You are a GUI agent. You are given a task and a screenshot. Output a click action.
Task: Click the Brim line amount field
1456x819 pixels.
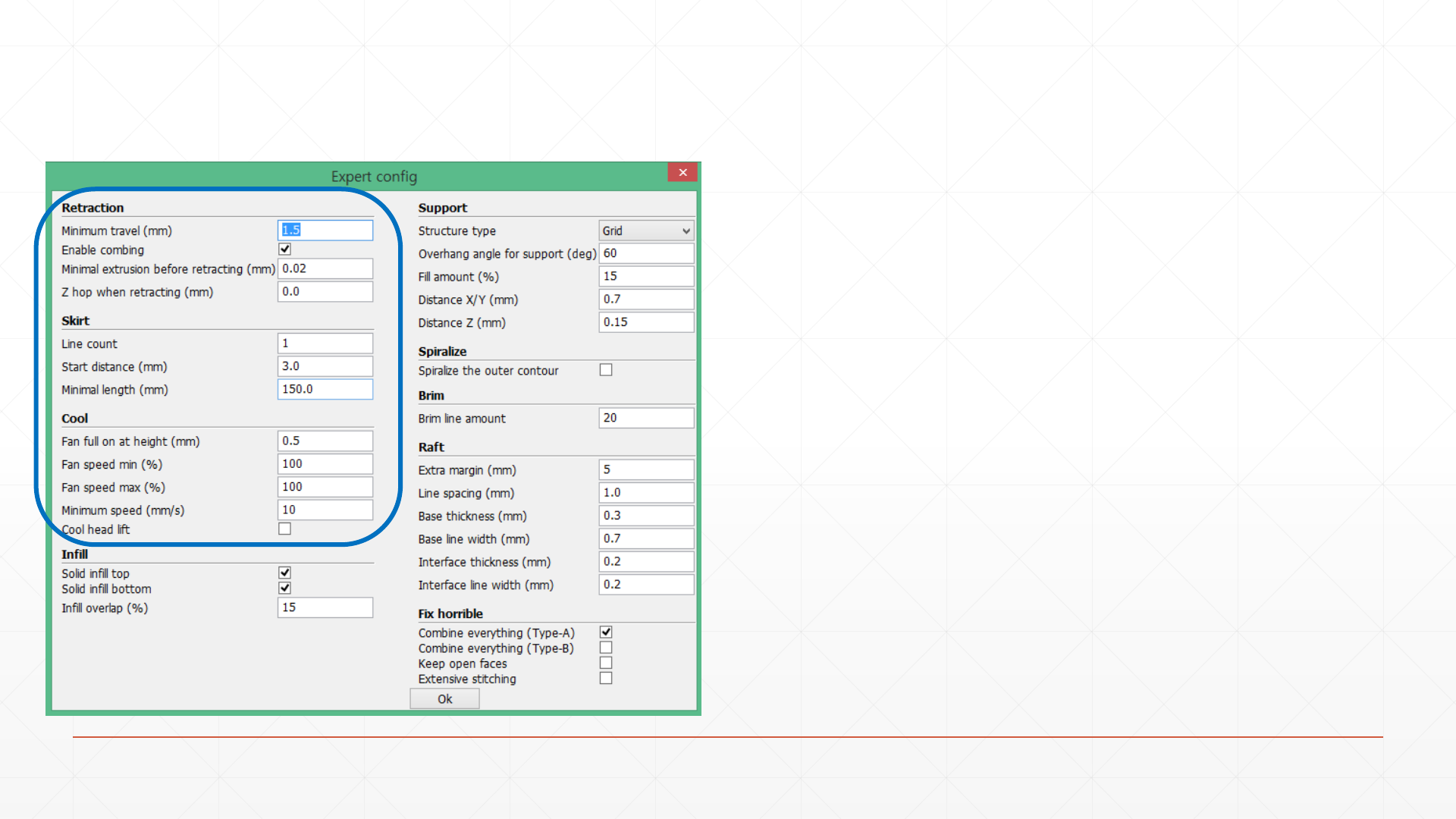click(x=646, y=418)
